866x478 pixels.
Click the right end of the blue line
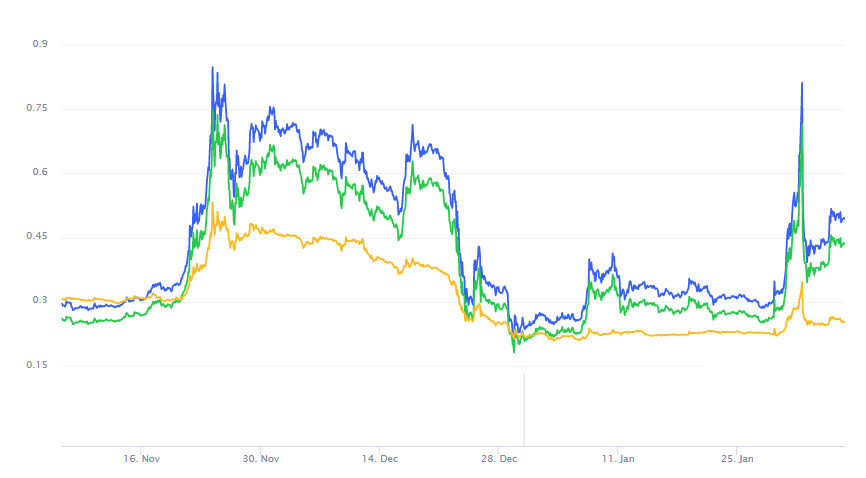click(844, 218)
